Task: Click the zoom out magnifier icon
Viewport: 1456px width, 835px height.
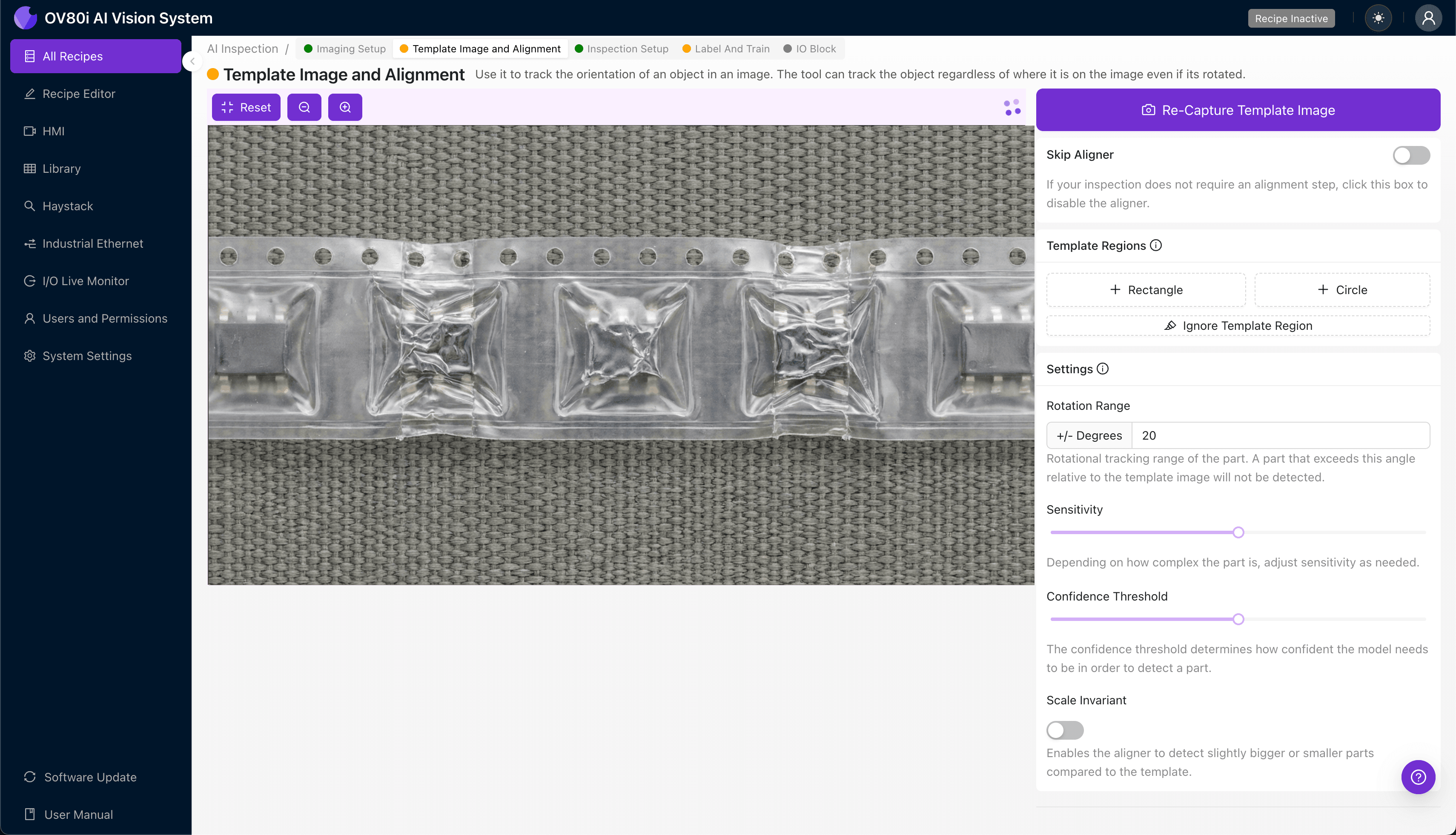Action: click(304, 107)
